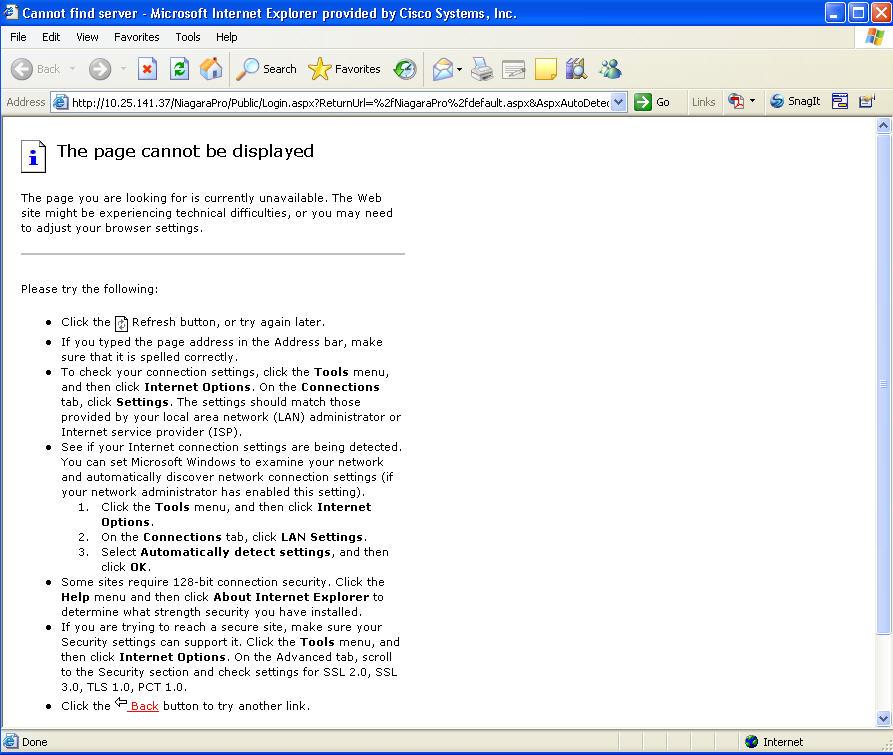Click the scrollbar down arrow
The image size is (893, 755).
pos(883,719)
